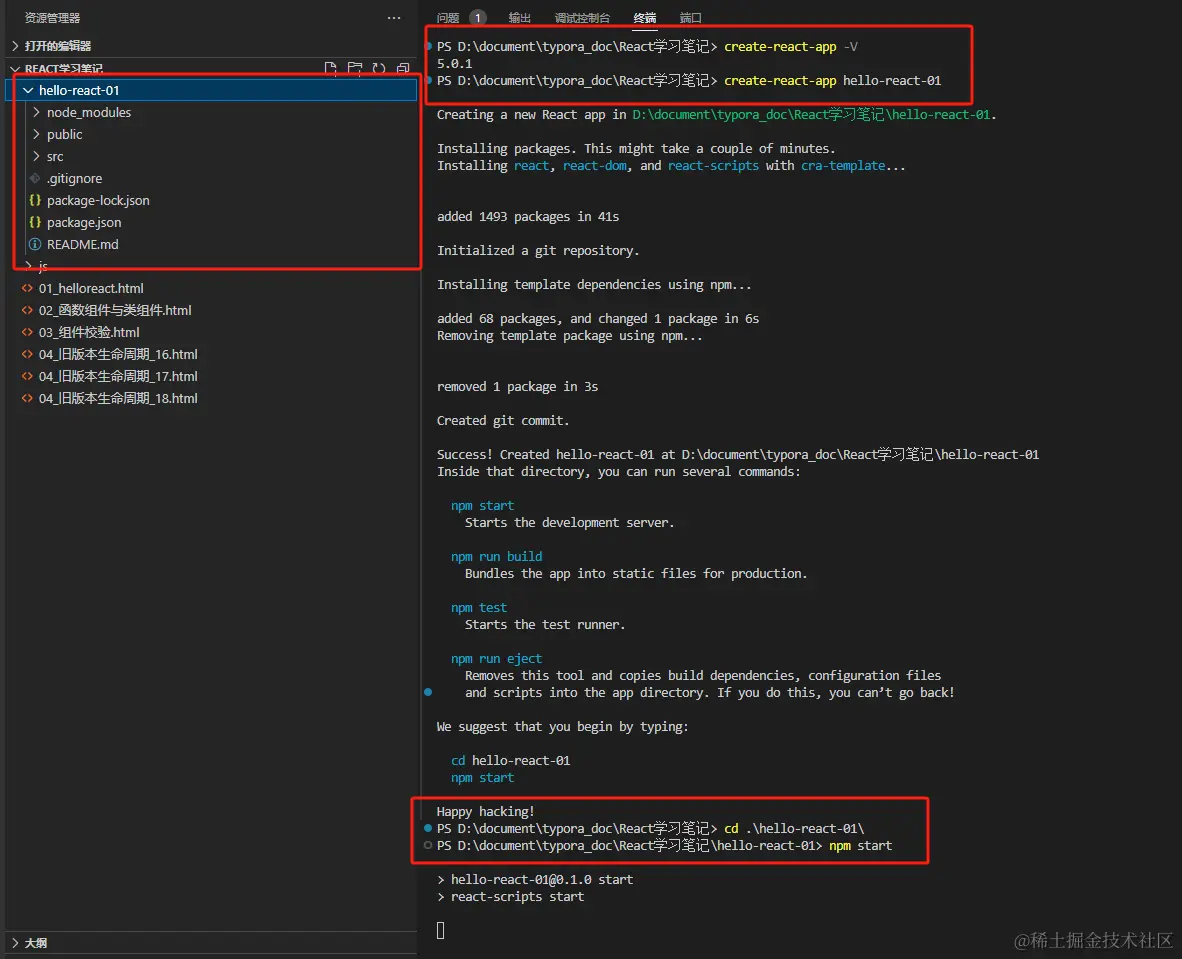Open README.md file
Screen dimensions: 1182x959
pyautogui.click(x=82, y=244)
